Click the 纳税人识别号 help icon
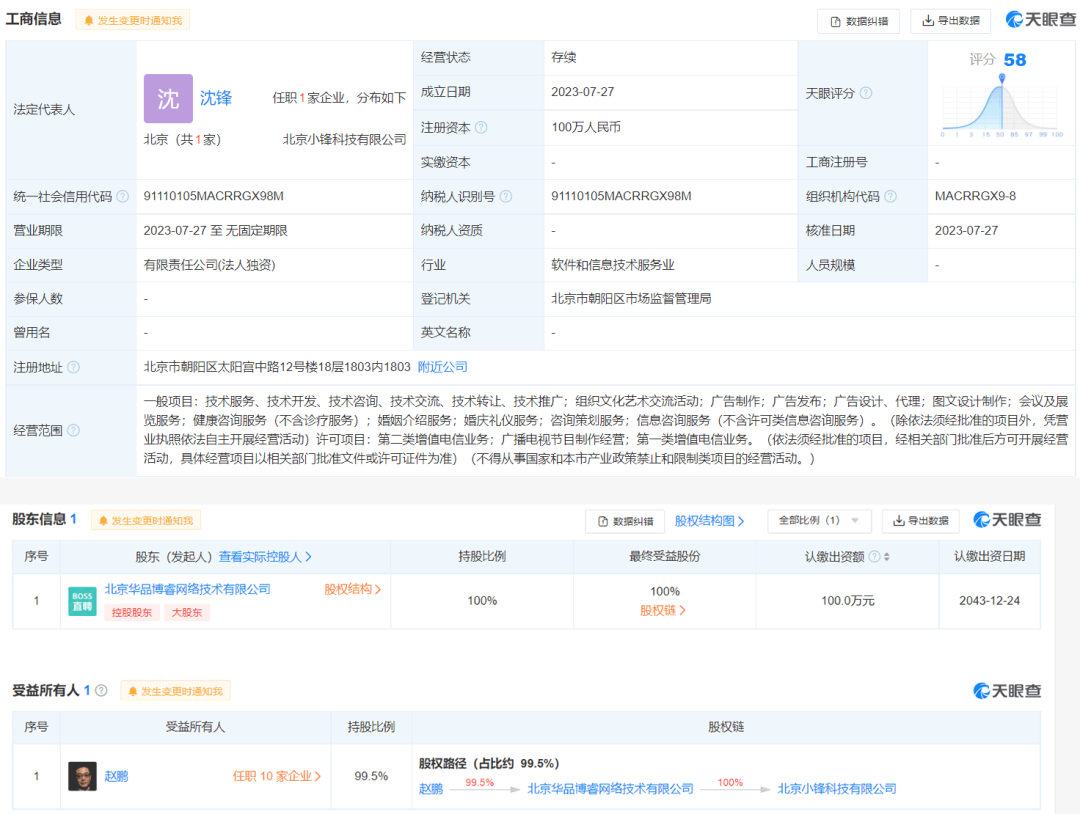This screenshot has width=1080, height=814. 506,196
